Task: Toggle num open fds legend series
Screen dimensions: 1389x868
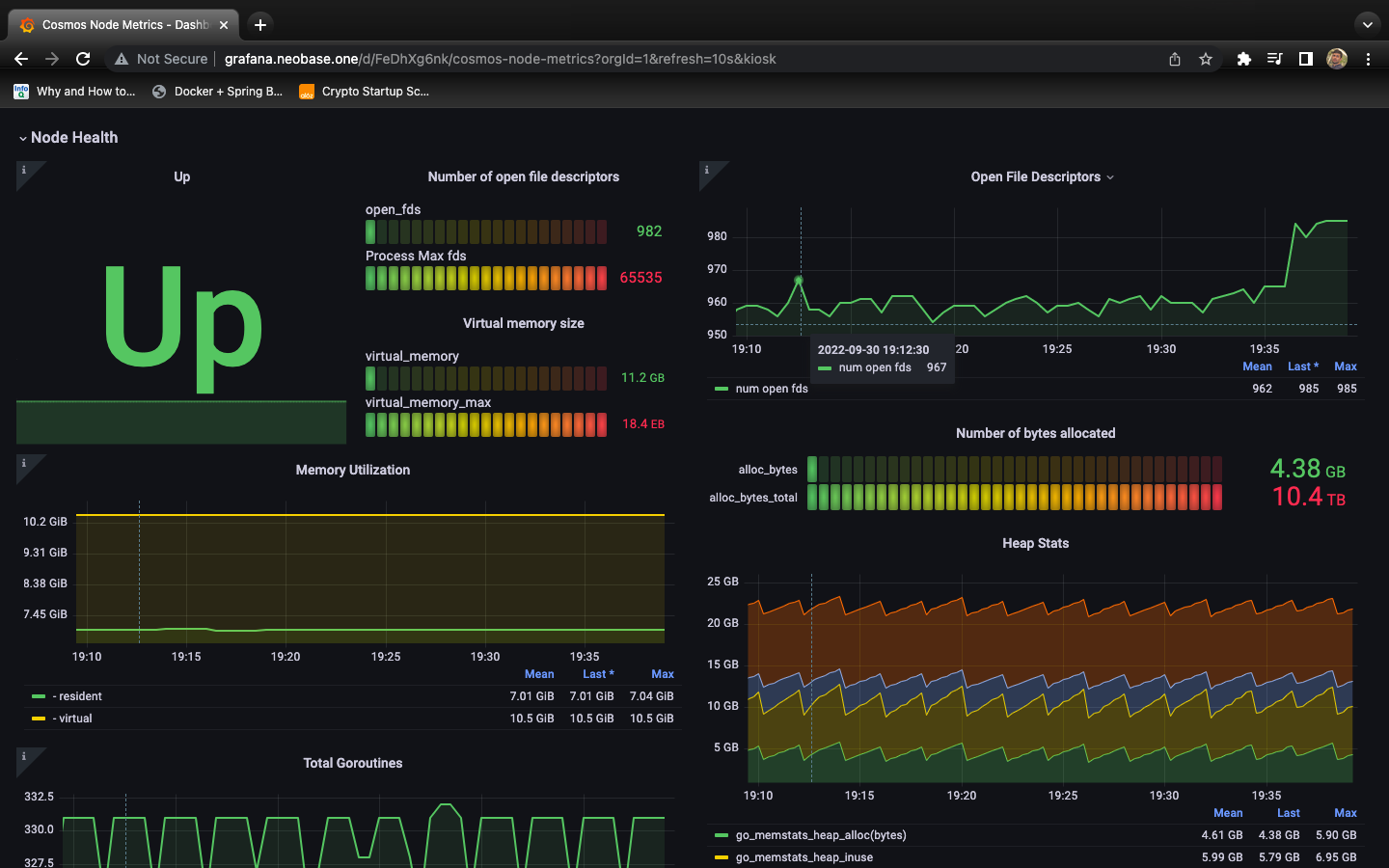Action: (771, 389)
